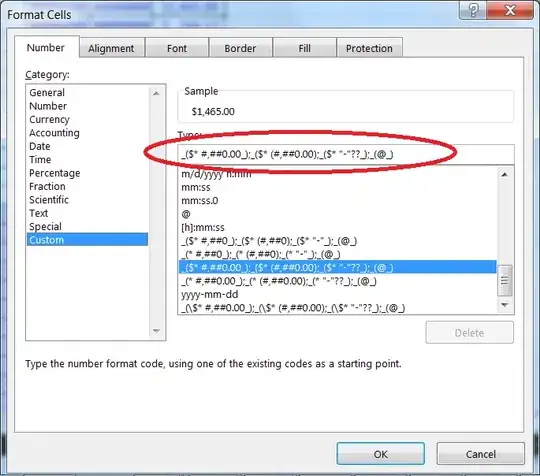Click the category list scroll-up arrow
This screenshot has height=476, width=540.
[x=156, y=93]
